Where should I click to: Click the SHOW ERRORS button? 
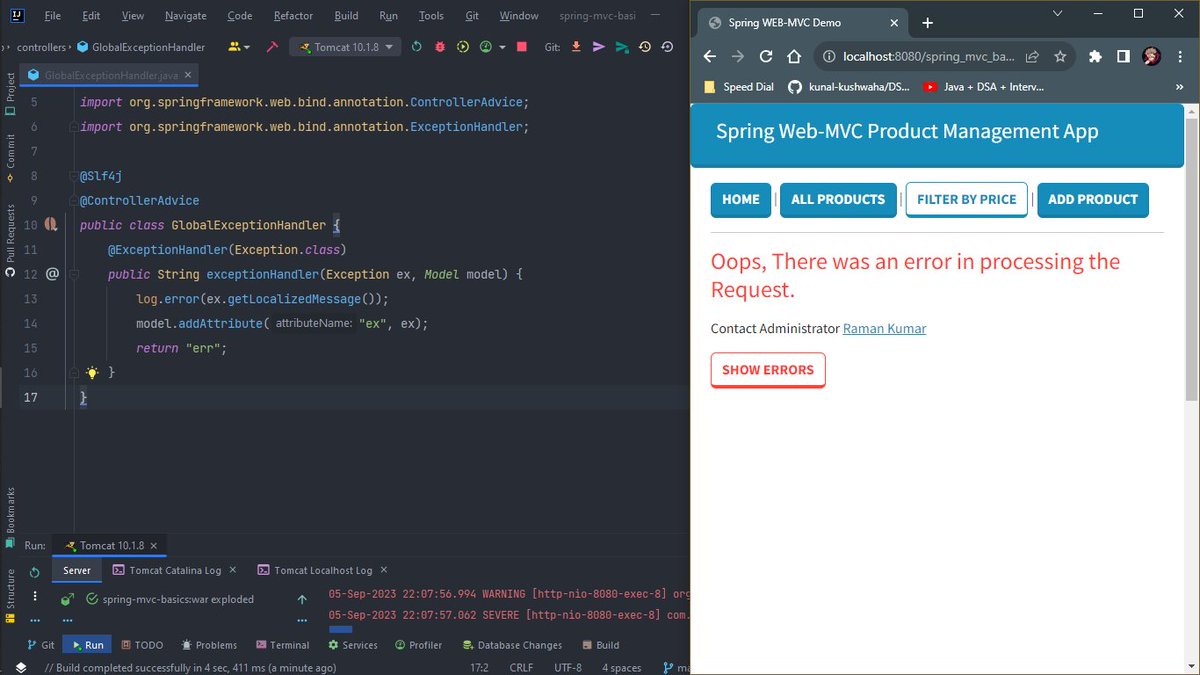click(768, 370)
